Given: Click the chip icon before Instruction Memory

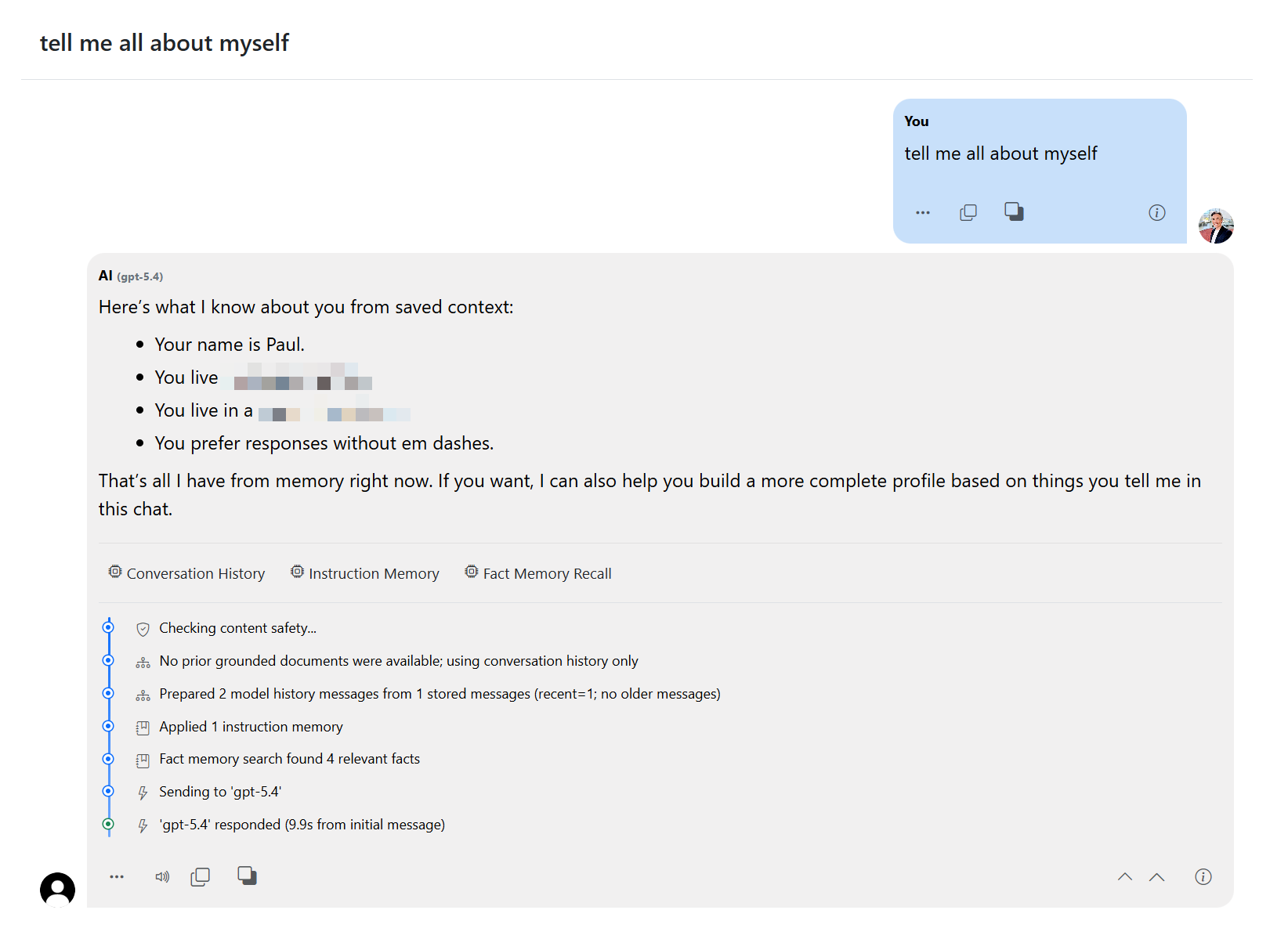Looking at the screenshot, I should (297, 572).
